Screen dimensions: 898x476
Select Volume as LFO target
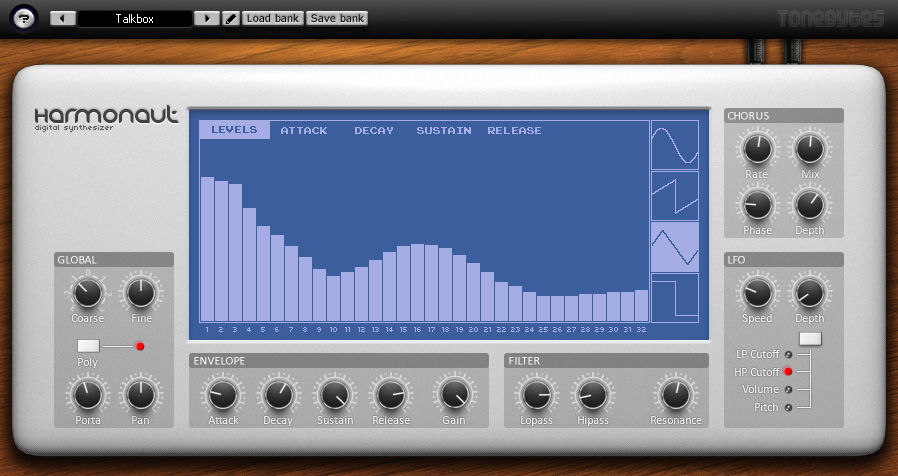point(788,390)
